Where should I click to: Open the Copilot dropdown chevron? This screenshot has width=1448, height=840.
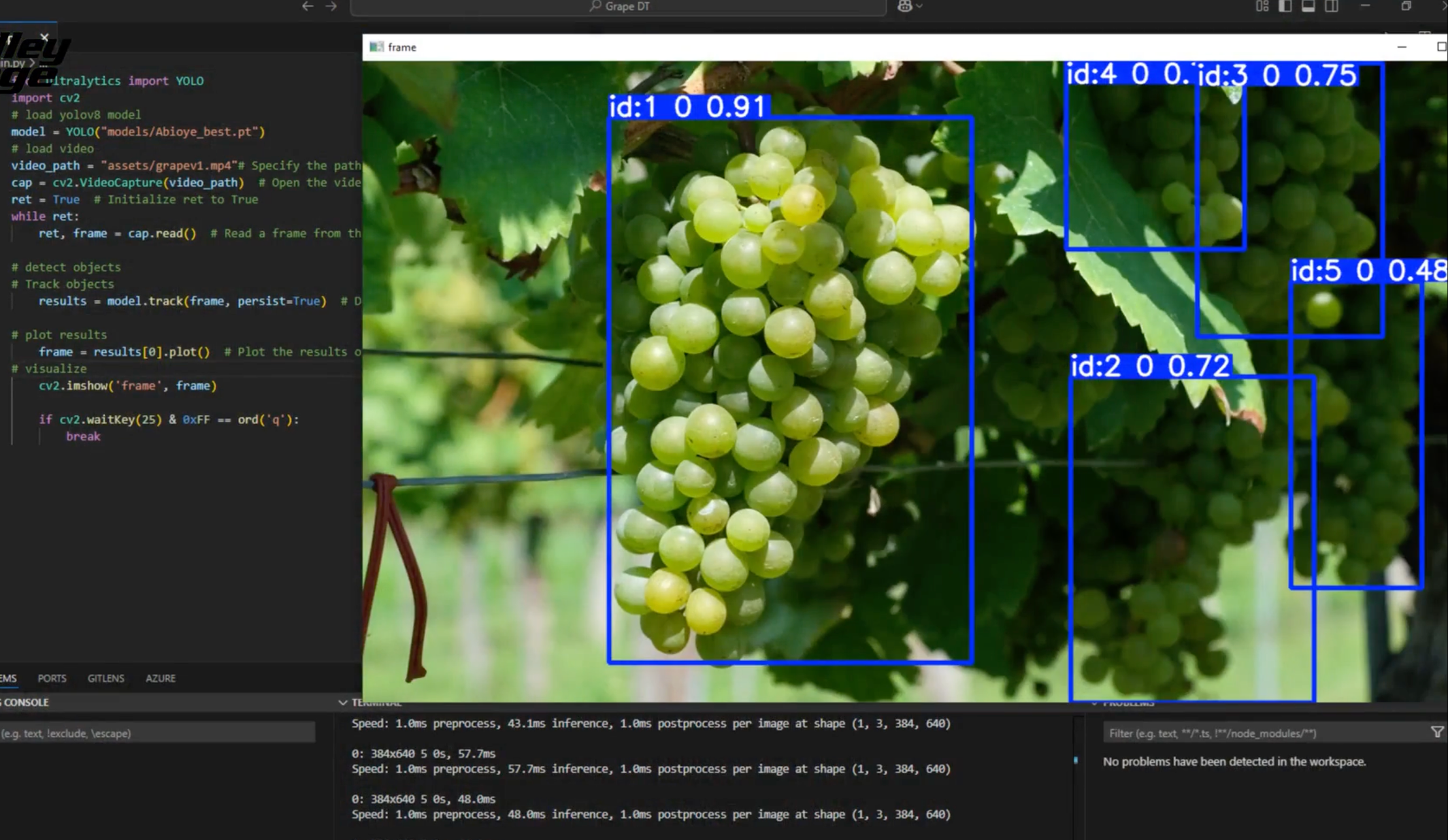click(920, 7)
